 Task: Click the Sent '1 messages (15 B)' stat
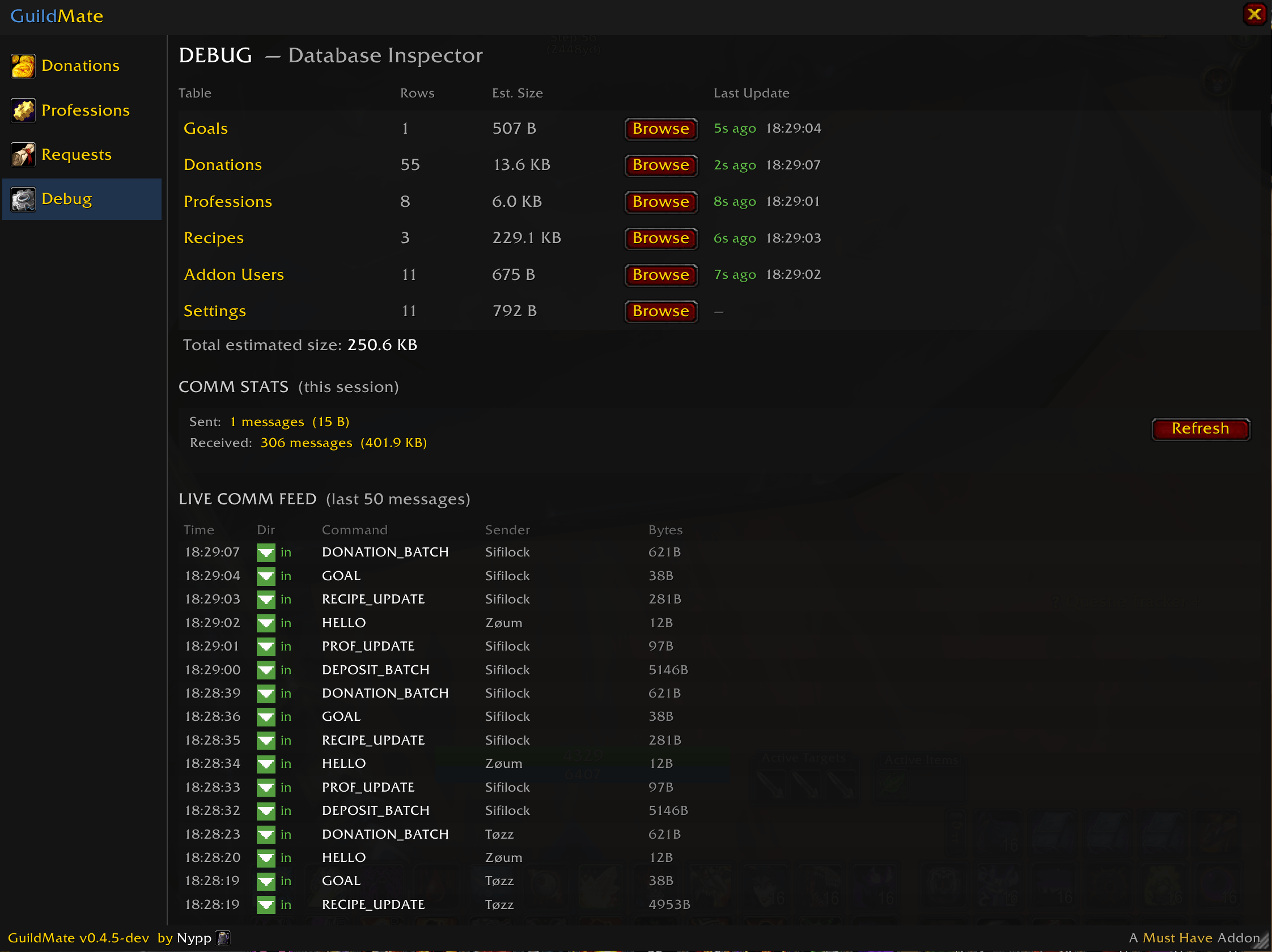[x=289, y=422]
